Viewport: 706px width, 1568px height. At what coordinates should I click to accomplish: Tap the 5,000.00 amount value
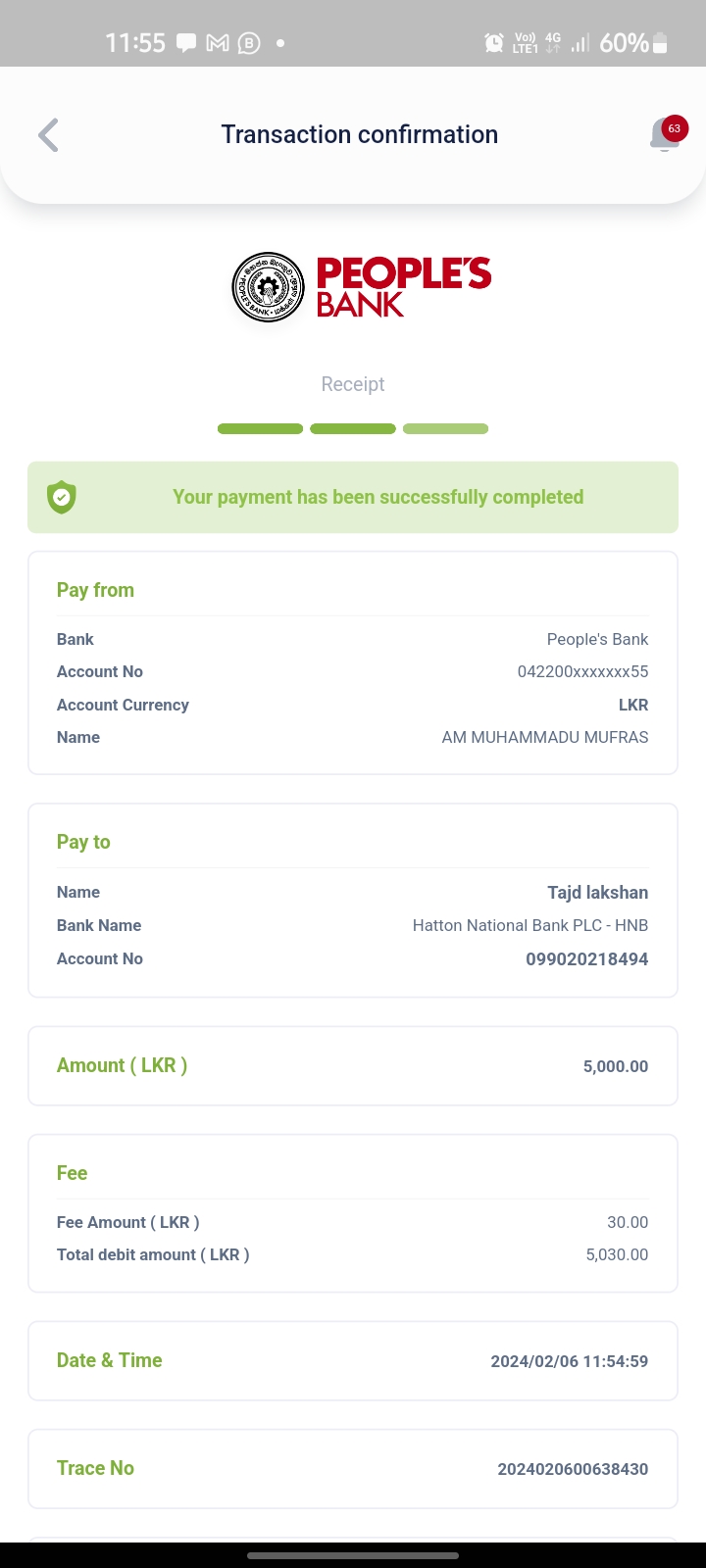click(615, 1066)
